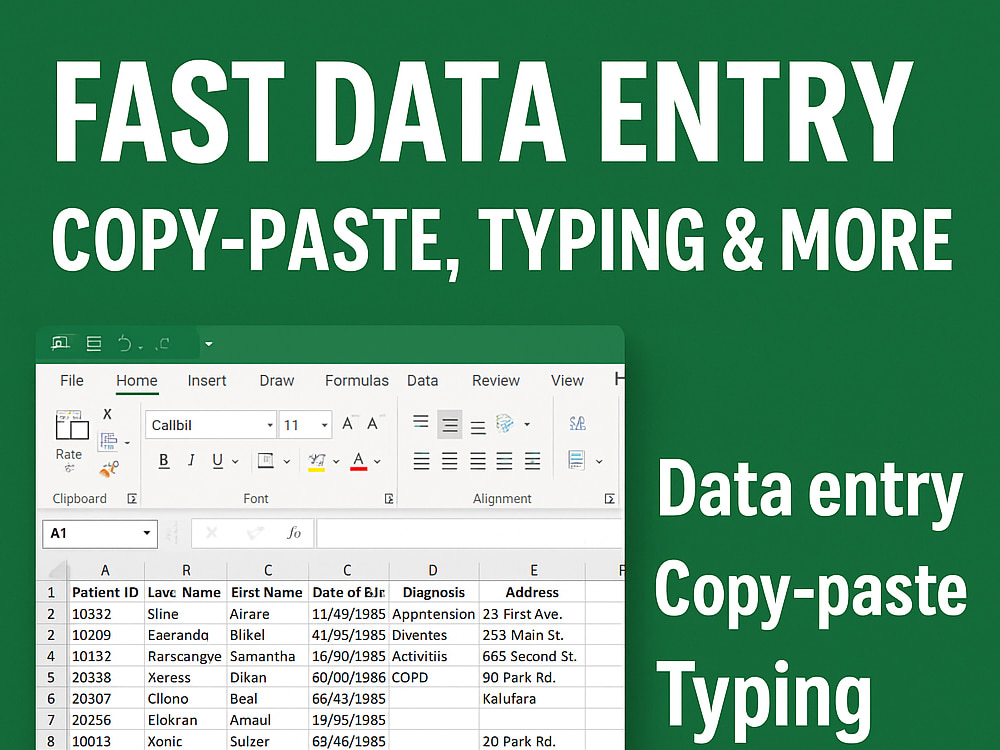Click the formula bar Enter checkmark icon
This screenshot has height=750, width=1000.
[256, 533]
